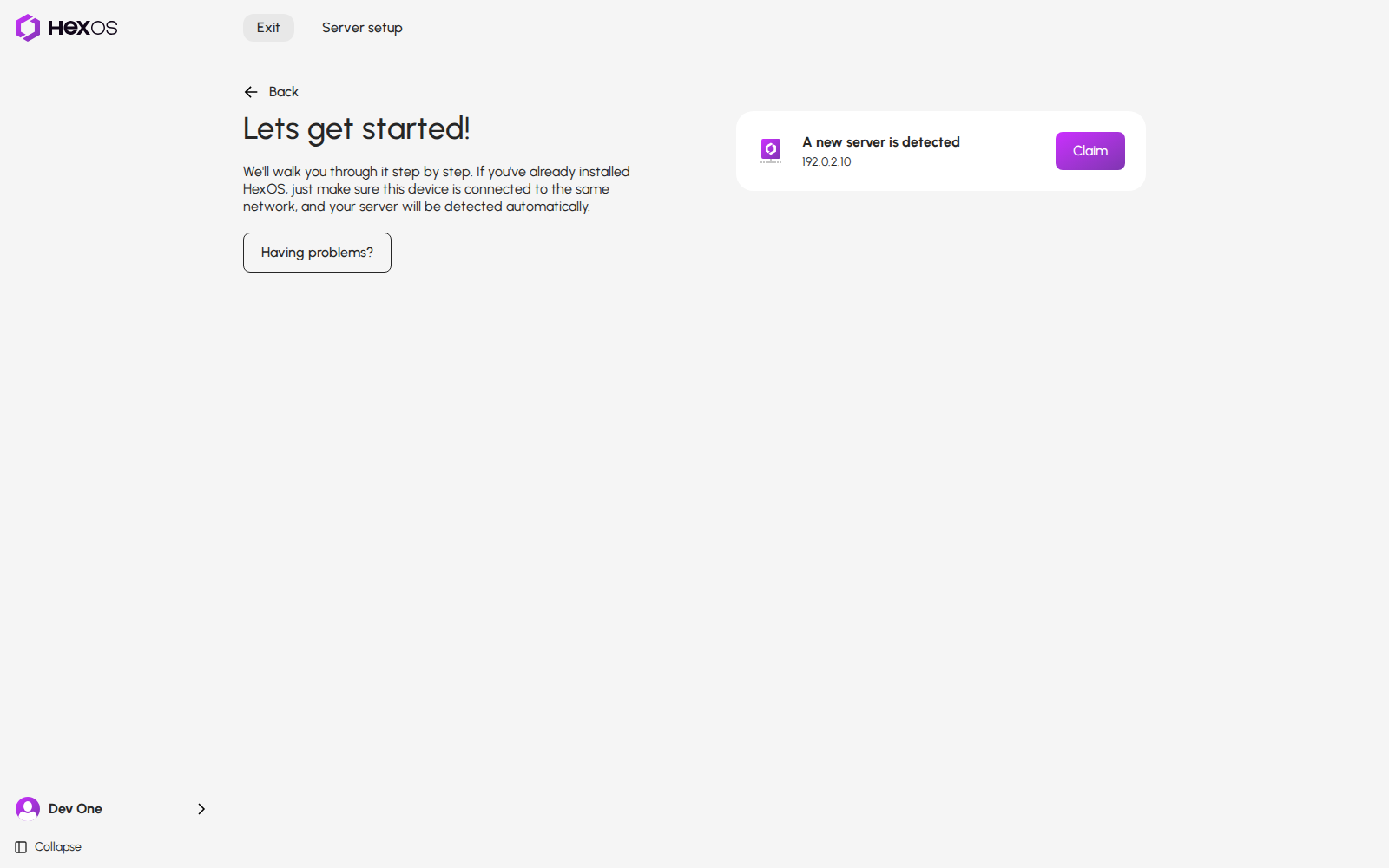Screen dimensions: 1389x868
Task: Claim the newly detected server
Action: click(1090, 151)
